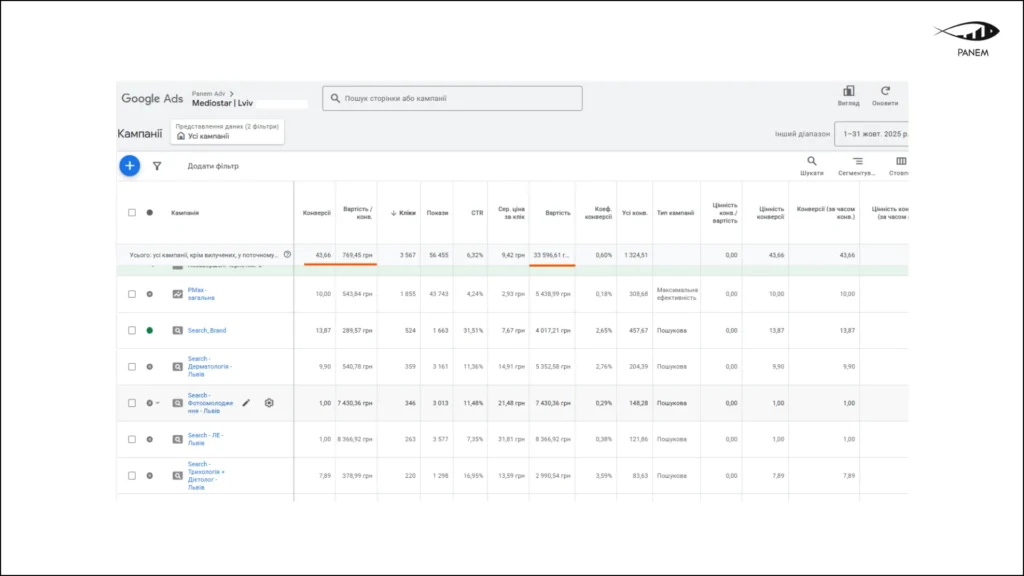Sort by the Тип кампанії column header
The width and height of the screenshot is (1024, 576).
pyautogui.click(x=675, y=213)
